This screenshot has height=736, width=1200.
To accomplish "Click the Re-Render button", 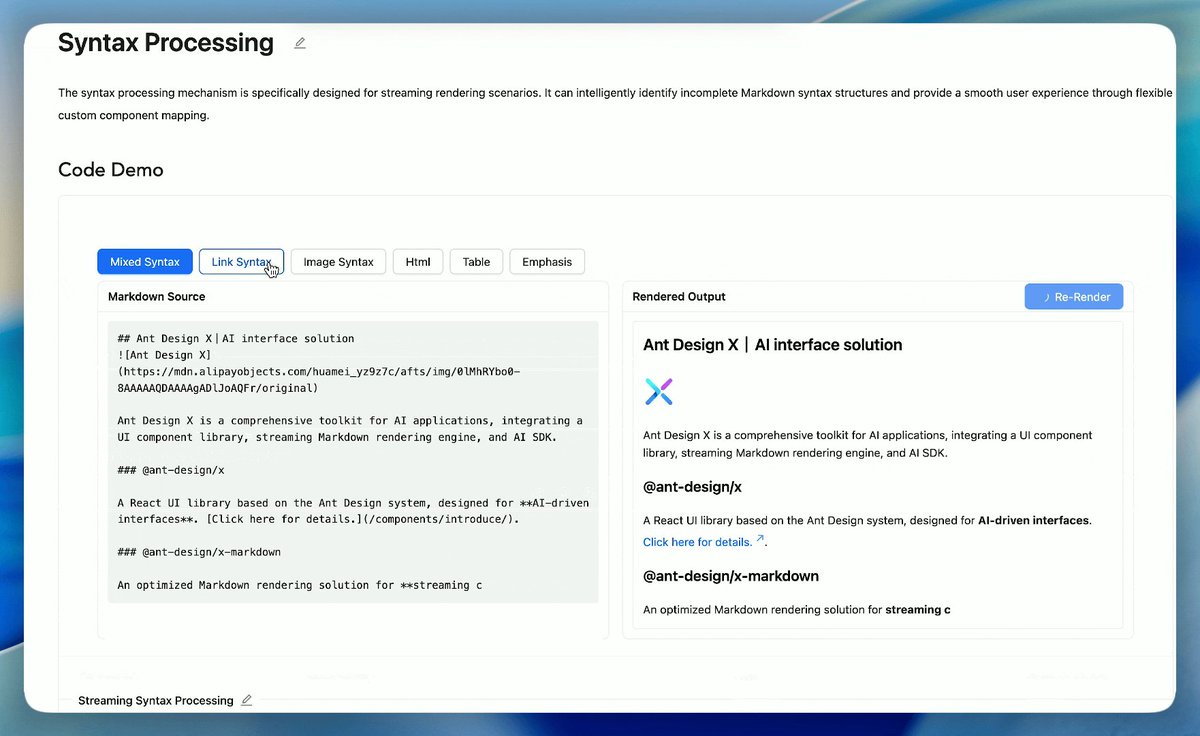I will (1074, 297).
